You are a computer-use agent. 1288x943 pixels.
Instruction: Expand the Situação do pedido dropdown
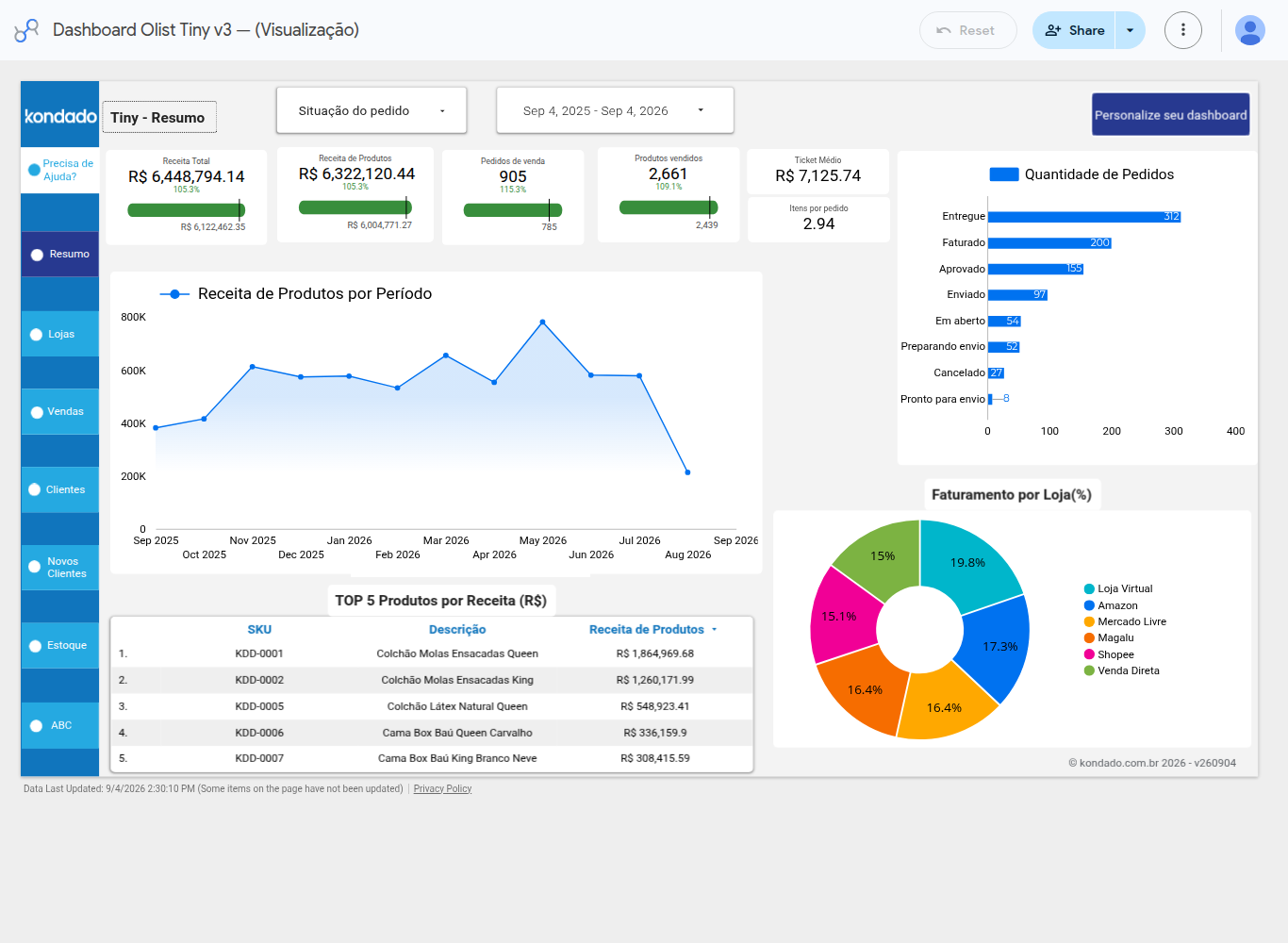(372, 110)
